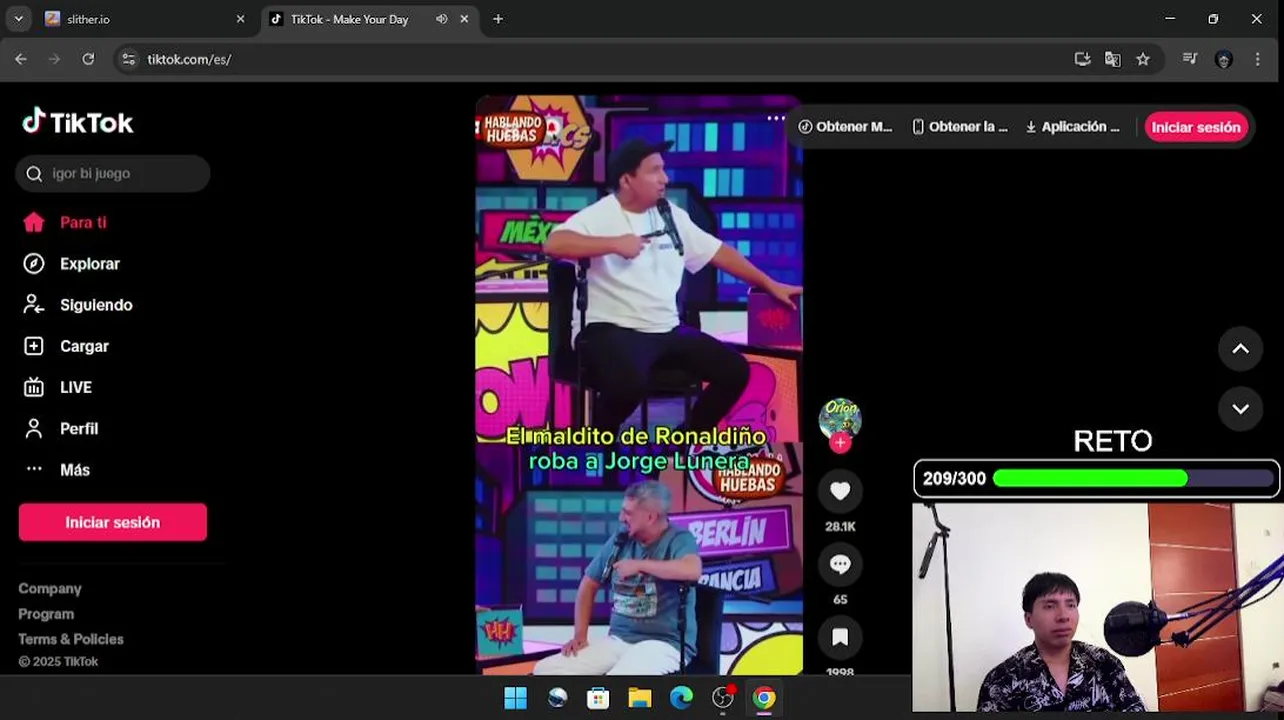This screenshot has height=720, width=1284.
Task: Click the TikTok logo
Action: [x=78, y=122]
